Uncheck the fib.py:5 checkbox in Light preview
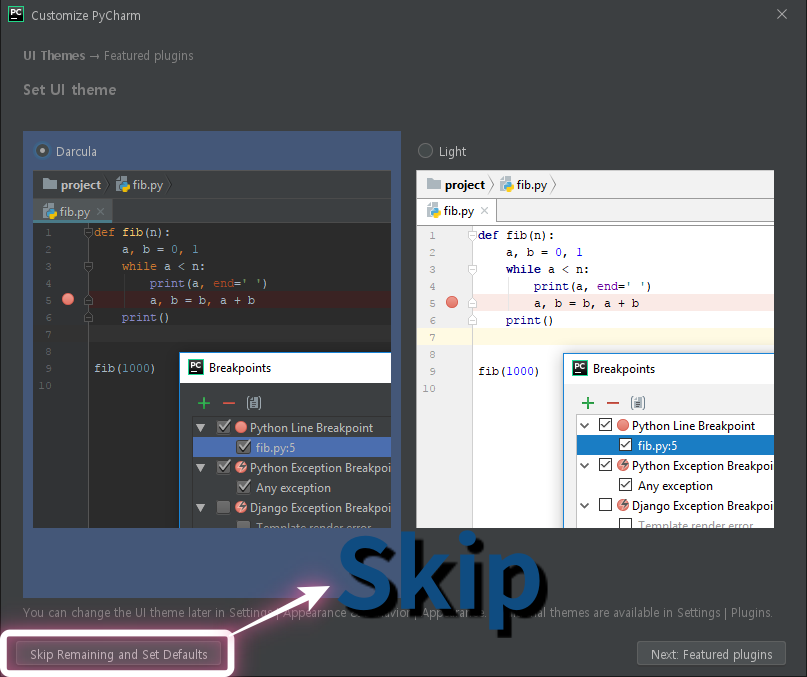The image size is (807, 677). pyautogui.click(x=625, y=444)
